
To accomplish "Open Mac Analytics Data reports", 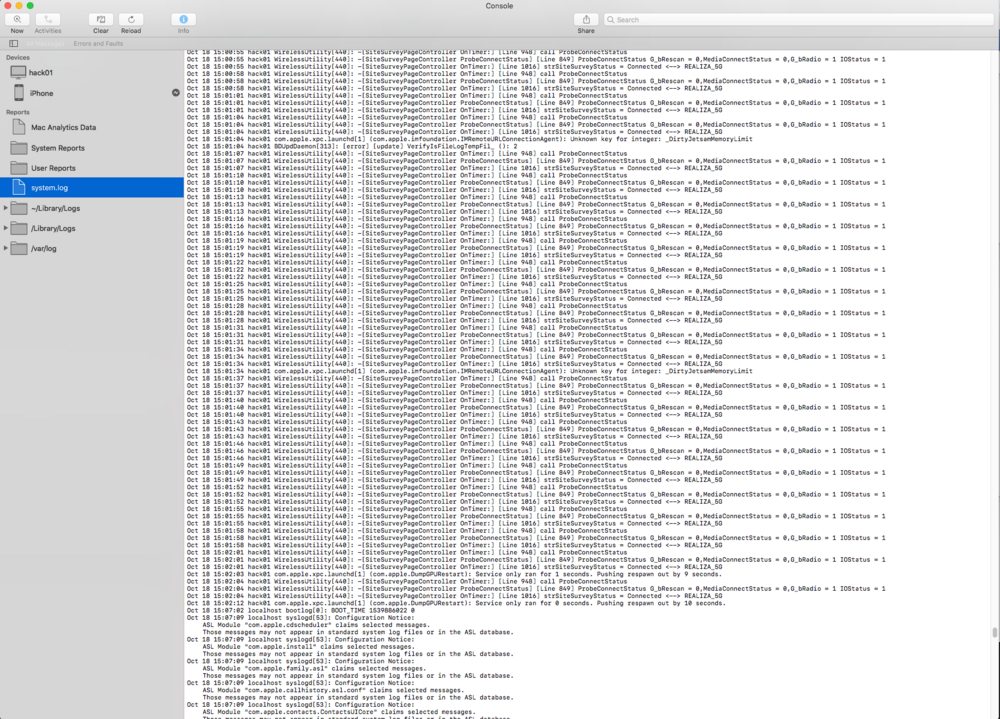I will tap(63, 128).
